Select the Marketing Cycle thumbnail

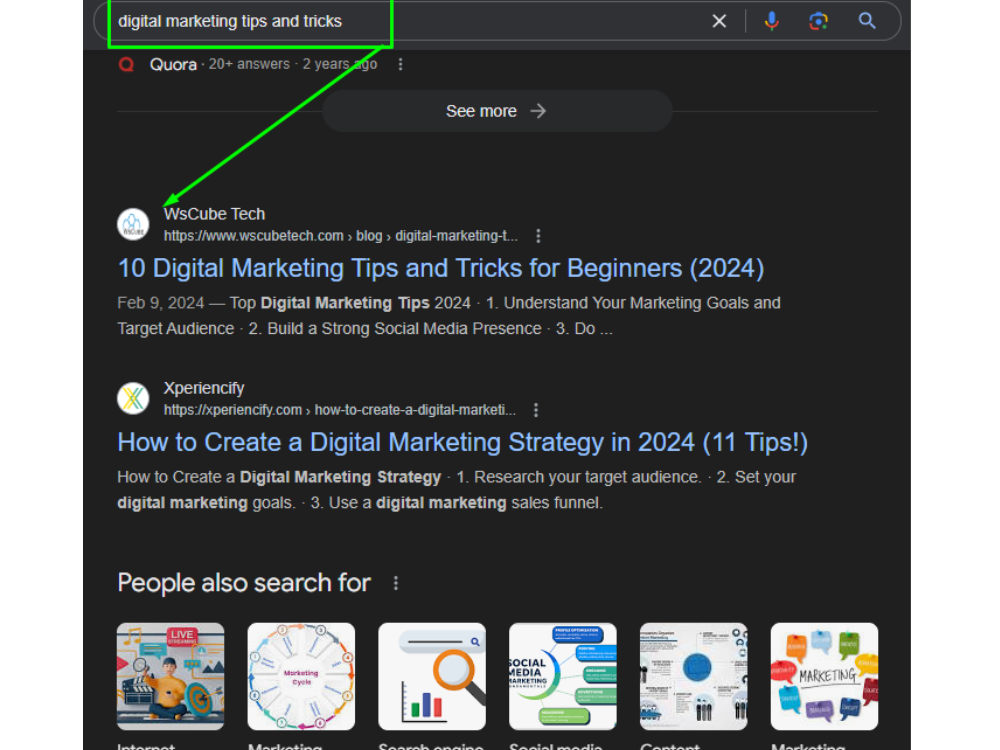(x=301, y=676)
